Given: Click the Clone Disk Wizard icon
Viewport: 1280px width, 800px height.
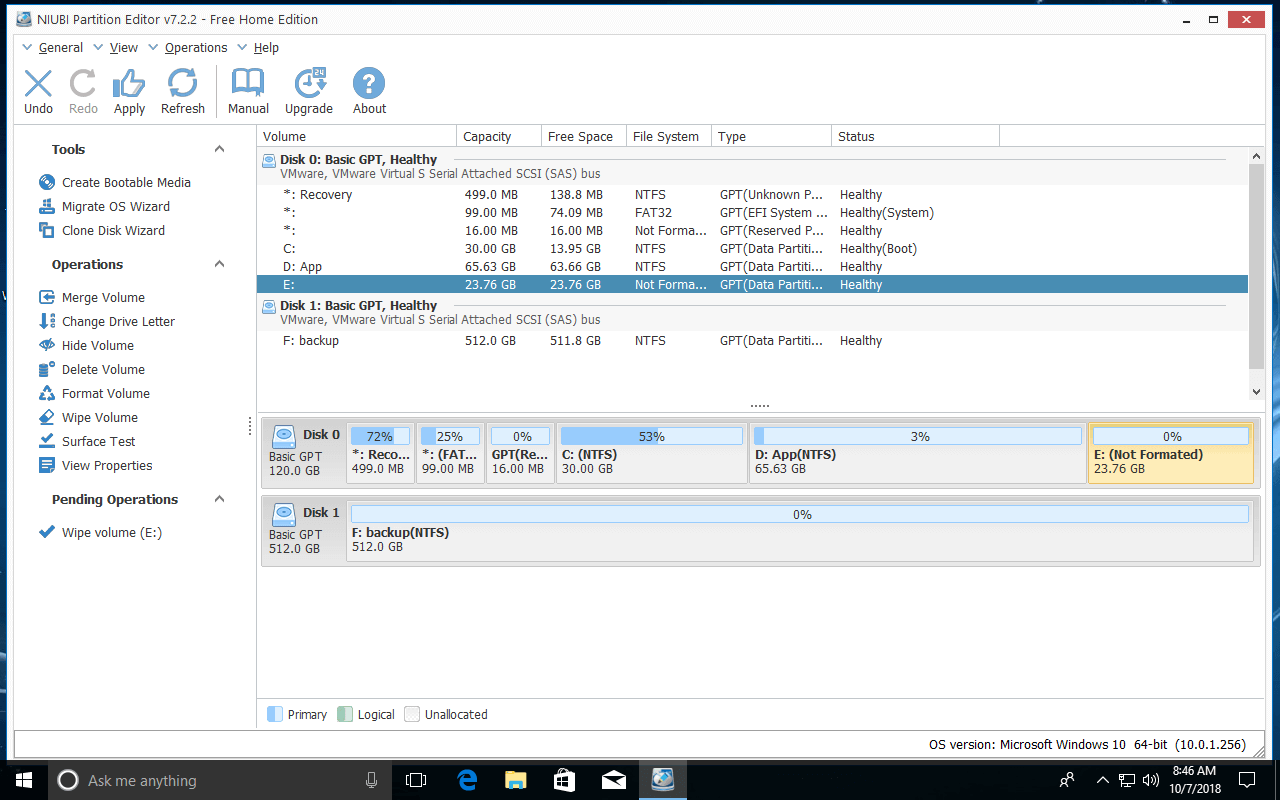Looking at the screenshot, I should (46, 230).
